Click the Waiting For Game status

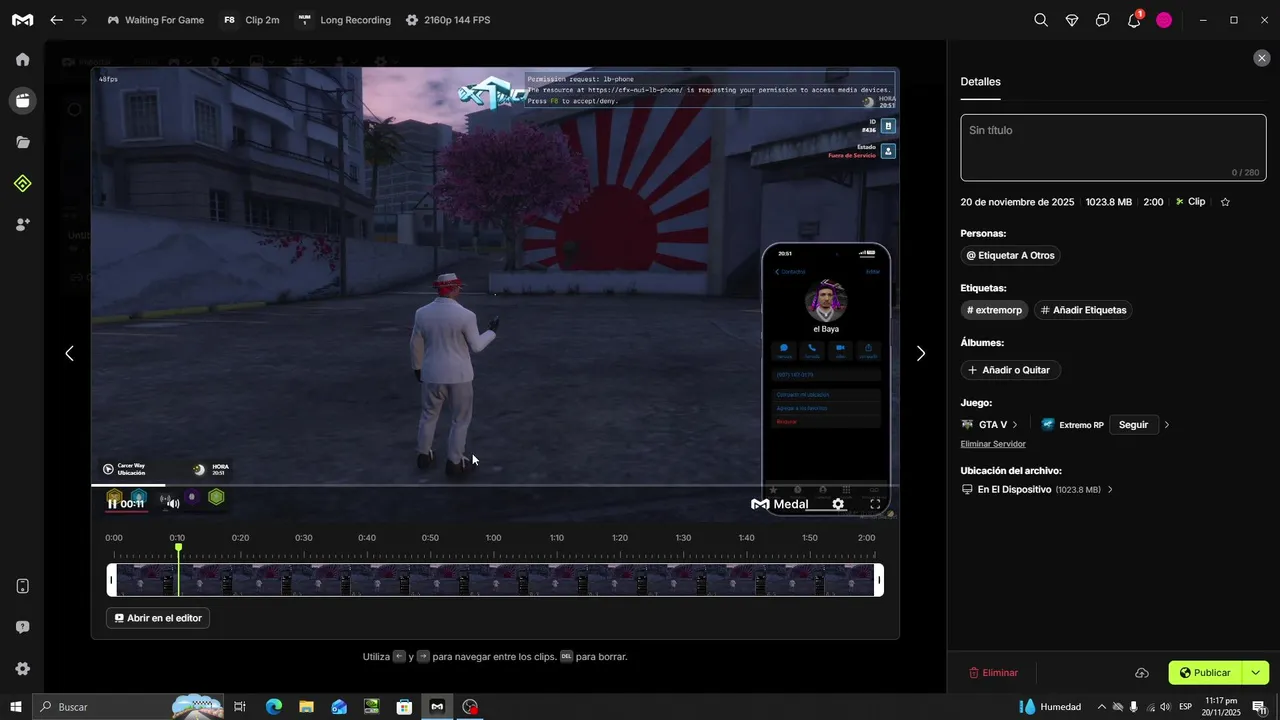(x=155, y=20)
